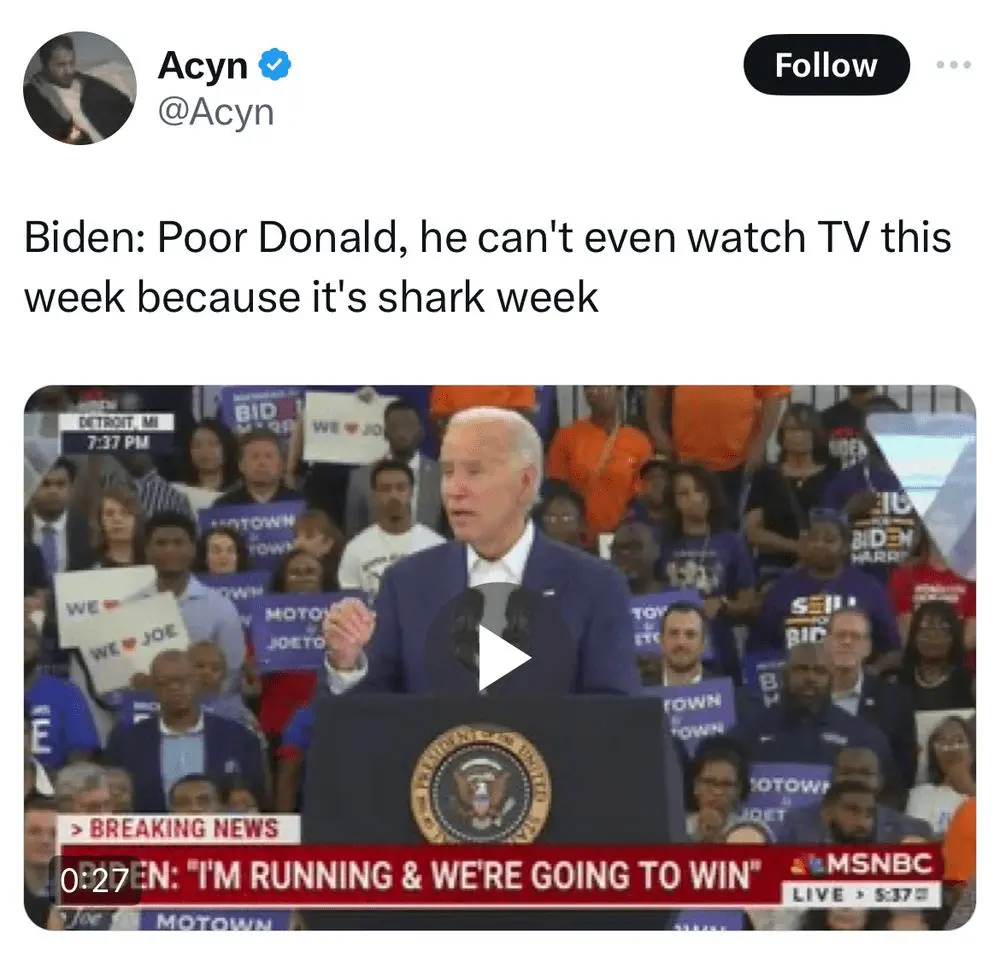Click the 0:27 video duration badge
This screenshot has height=956, width=1000.
(x=94, y=880)
